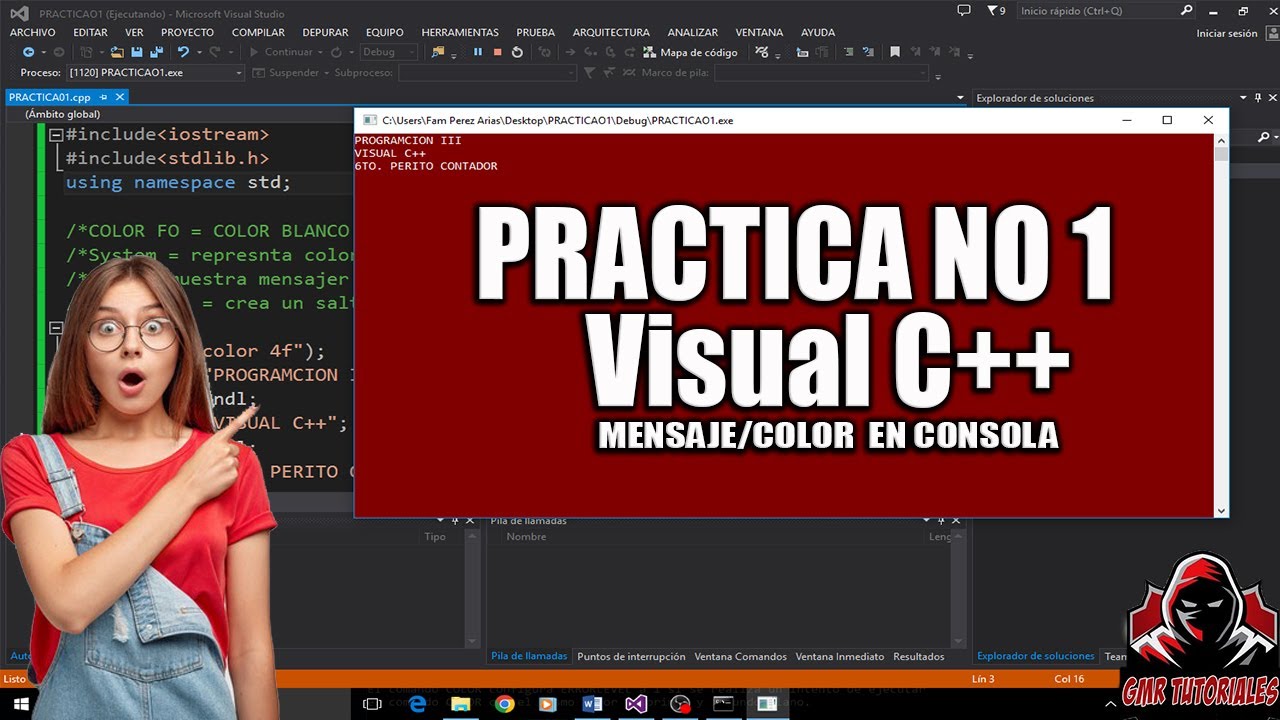
Task: Click the Iniciar sesión link
Action: 1227,33
